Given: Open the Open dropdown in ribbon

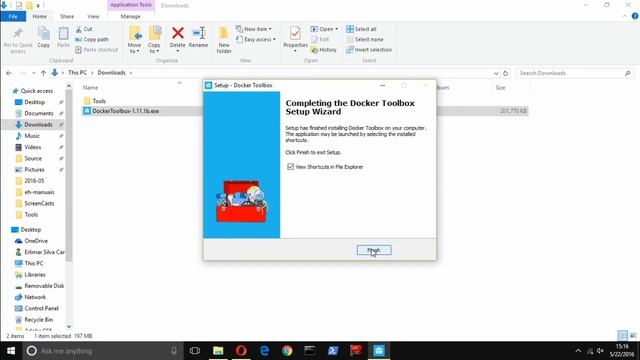Looking at the screenshot, I should tap(324, 29).
